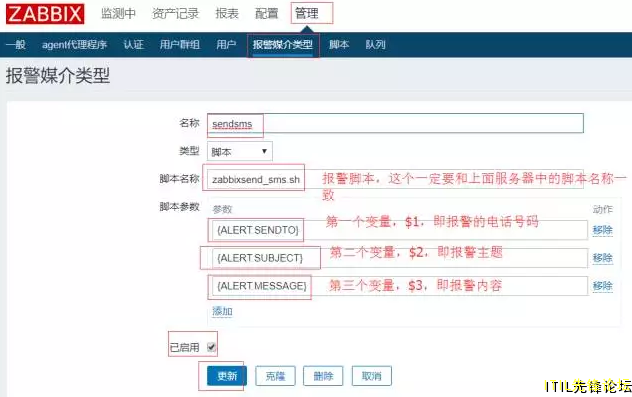The image size is (632, 397).
Task: Open the 监测中 top menu
Action: 118,14
